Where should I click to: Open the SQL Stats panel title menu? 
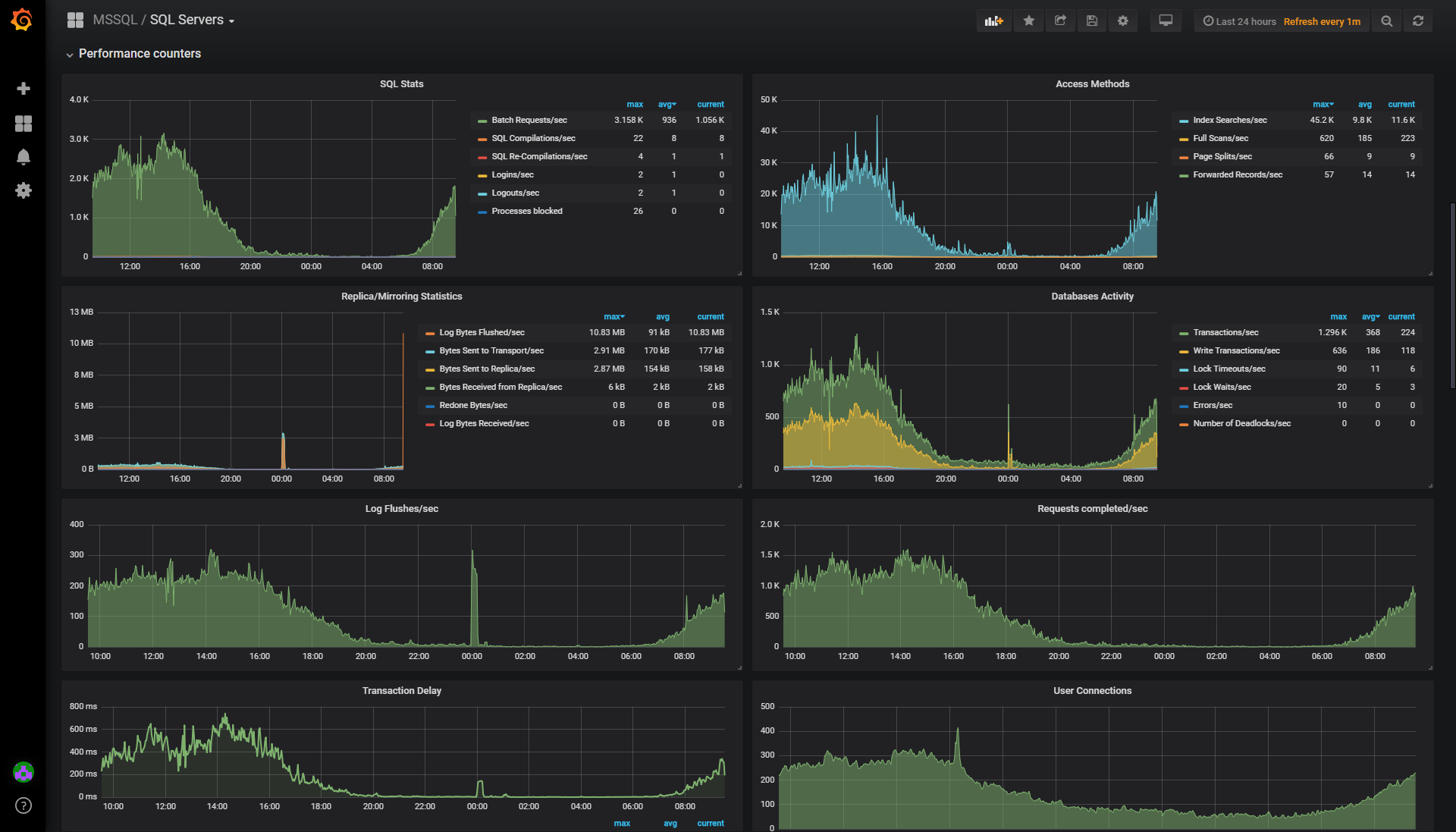point(401,84)
